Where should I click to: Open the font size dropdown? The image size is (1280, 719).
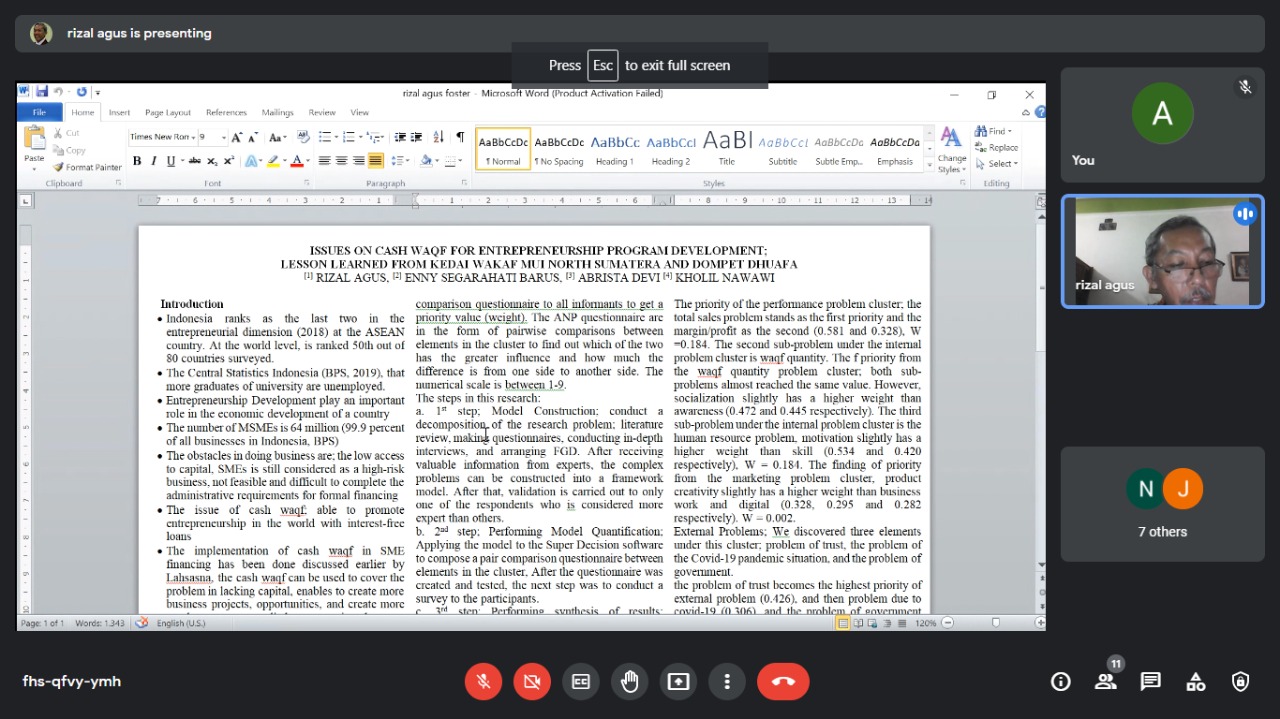click(223, 138)
